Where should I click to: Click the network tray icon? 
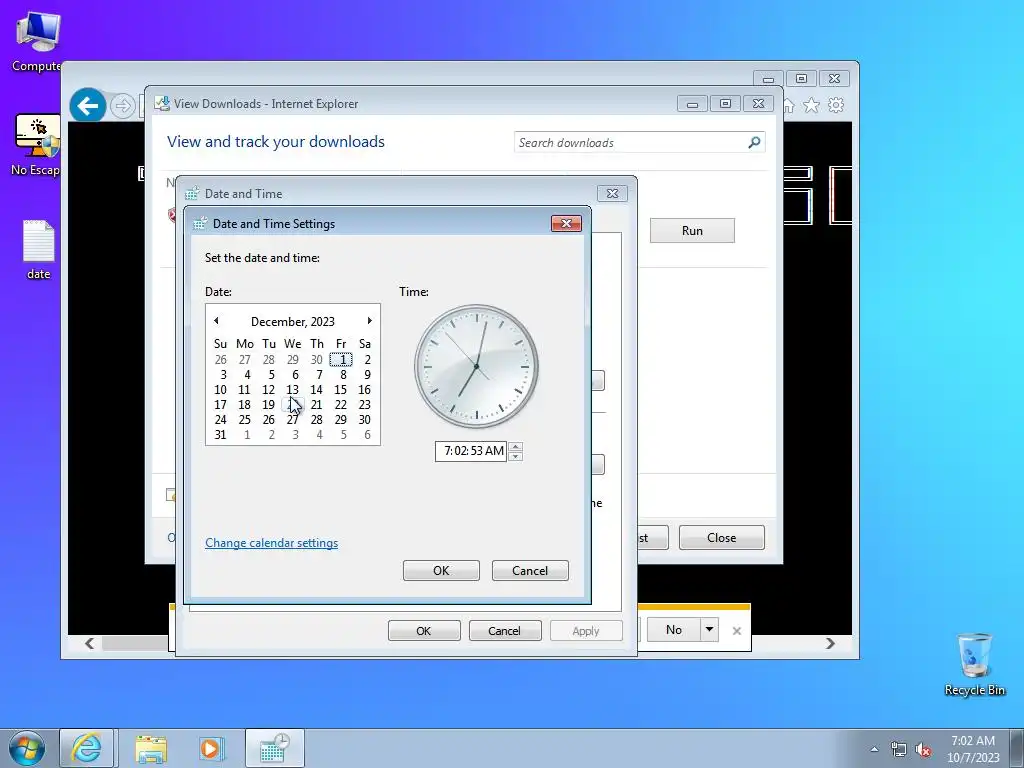tap(899, 749)
